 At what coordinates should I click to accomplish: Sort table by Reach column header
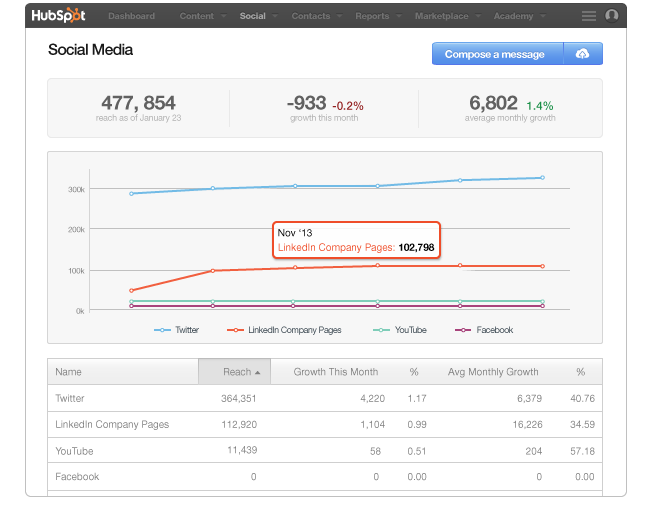tap(237, 372)
